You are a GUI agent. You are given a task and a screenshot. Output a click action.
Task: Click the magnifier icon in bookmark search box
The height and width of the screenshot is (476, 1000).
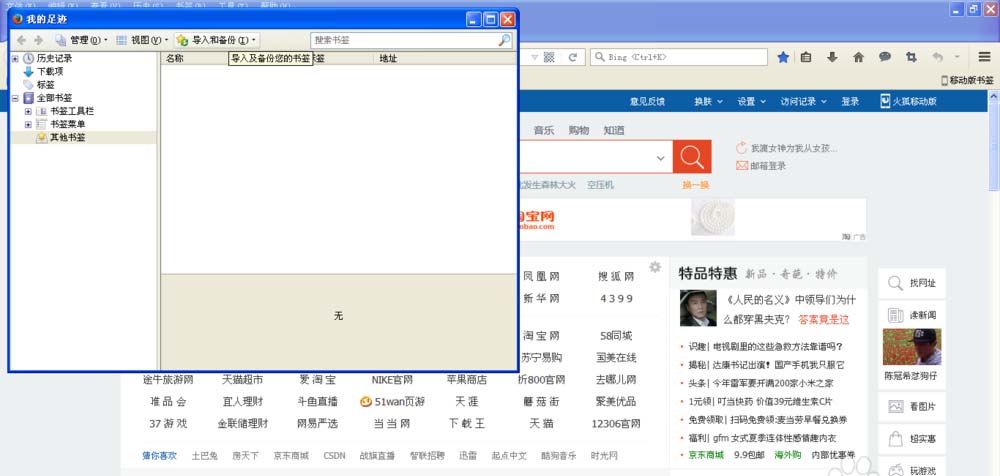pos(504,40)
